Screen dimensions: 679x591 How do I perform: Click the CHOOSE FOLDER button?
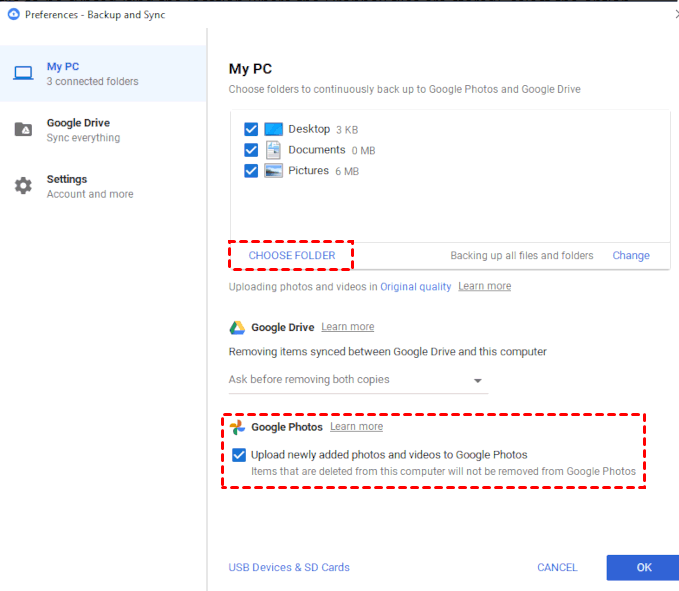[291, 255]
